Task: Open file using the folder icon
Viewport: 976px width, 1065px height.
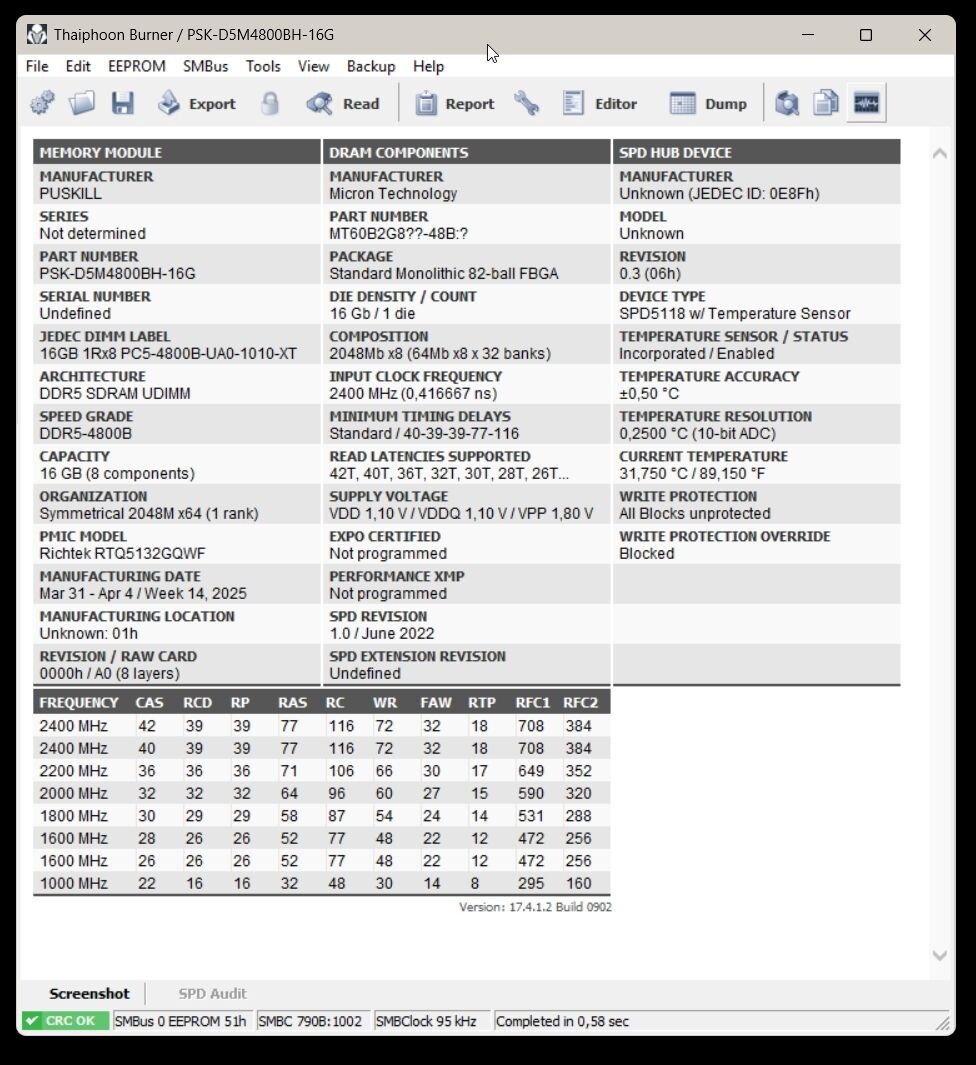Action: pyautogui.click(x=82, y=103)
